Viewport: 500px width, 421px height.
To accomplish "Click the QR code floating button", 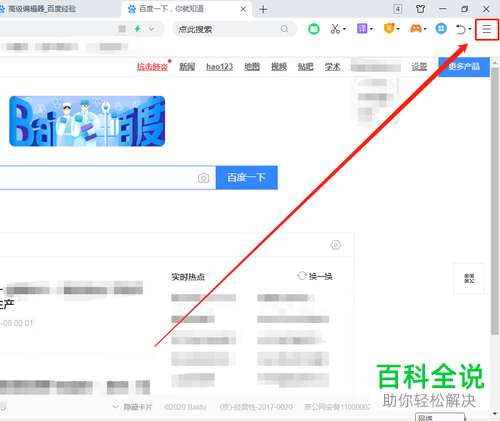I will pyautogui.click(x=469, y=278).
